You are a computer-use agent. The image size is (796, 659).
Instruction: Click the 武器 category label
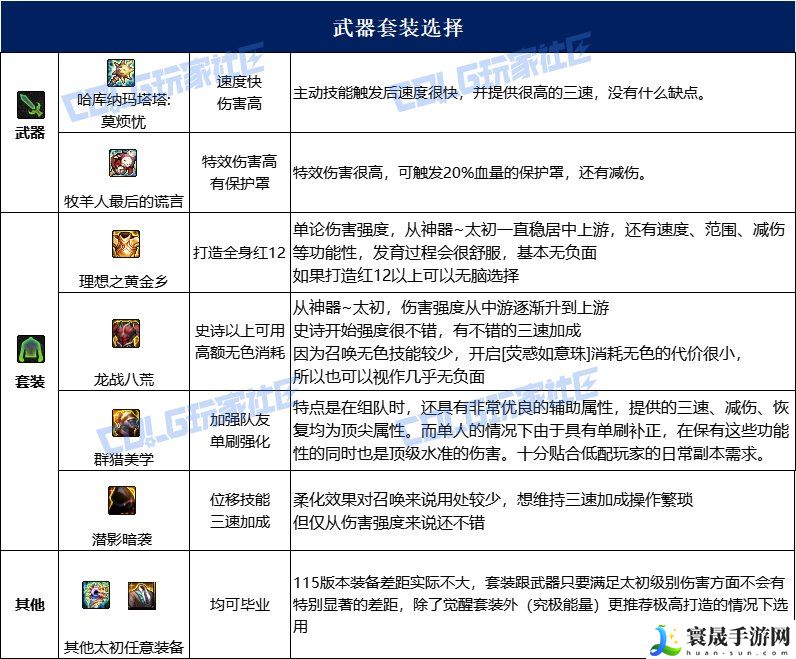click(30, 133)
